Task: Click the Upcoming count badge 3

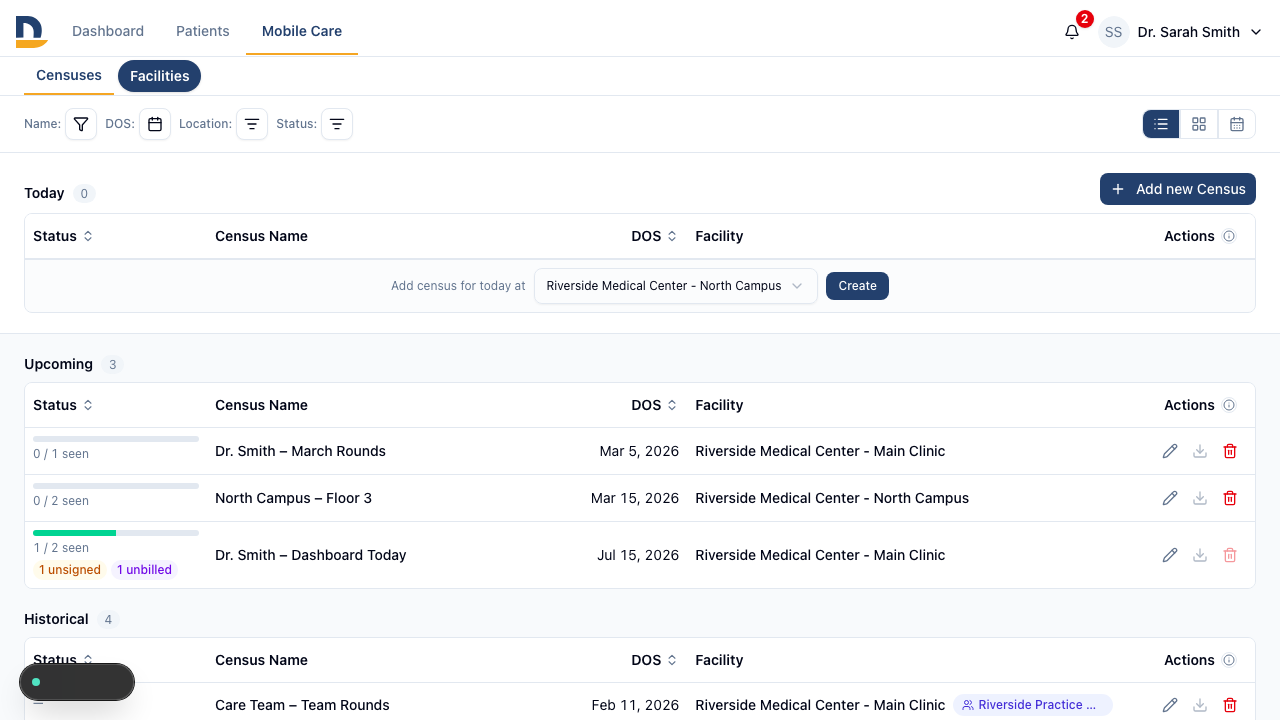Action: [113, 365]
